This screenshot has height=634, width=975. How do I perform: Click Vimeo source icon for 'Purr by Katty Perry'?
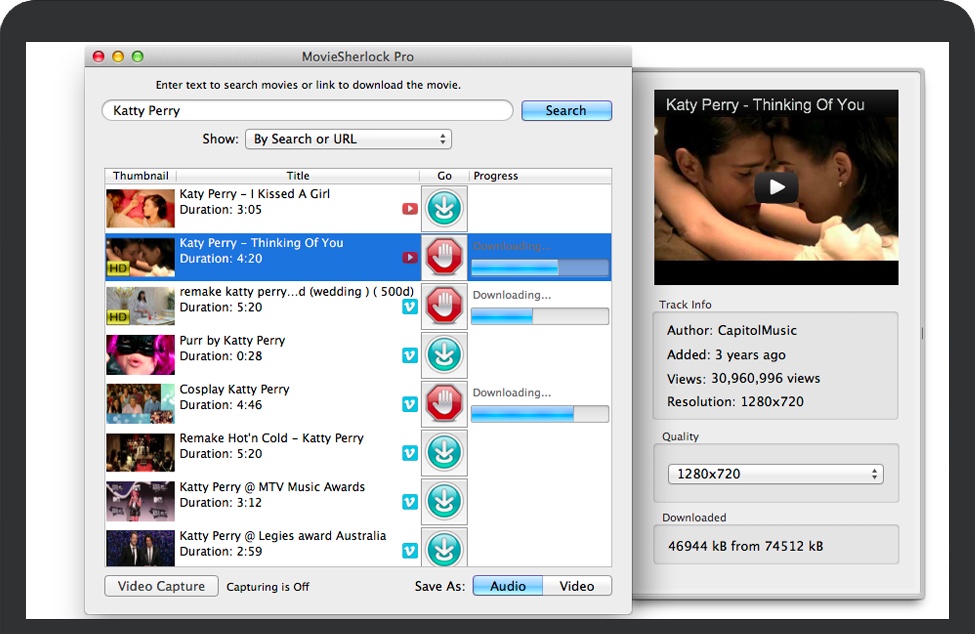point(409,356)
